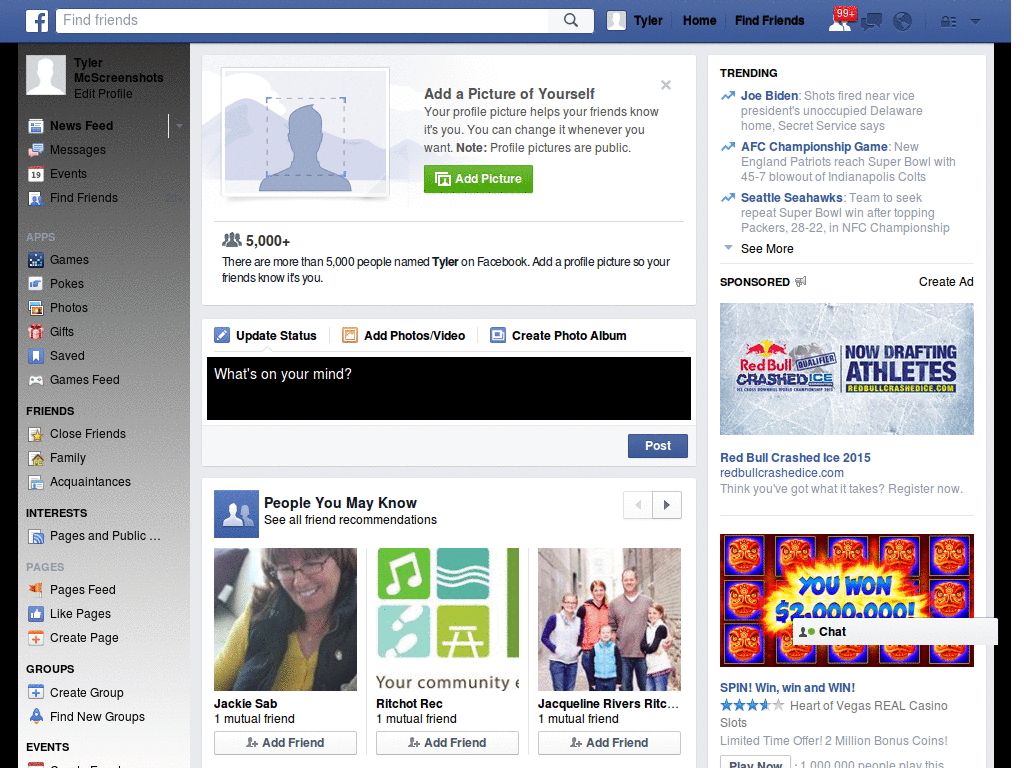Screen dimensions: 1024x768
Task: Click the Photos app icon
Action: pos(36,308)
